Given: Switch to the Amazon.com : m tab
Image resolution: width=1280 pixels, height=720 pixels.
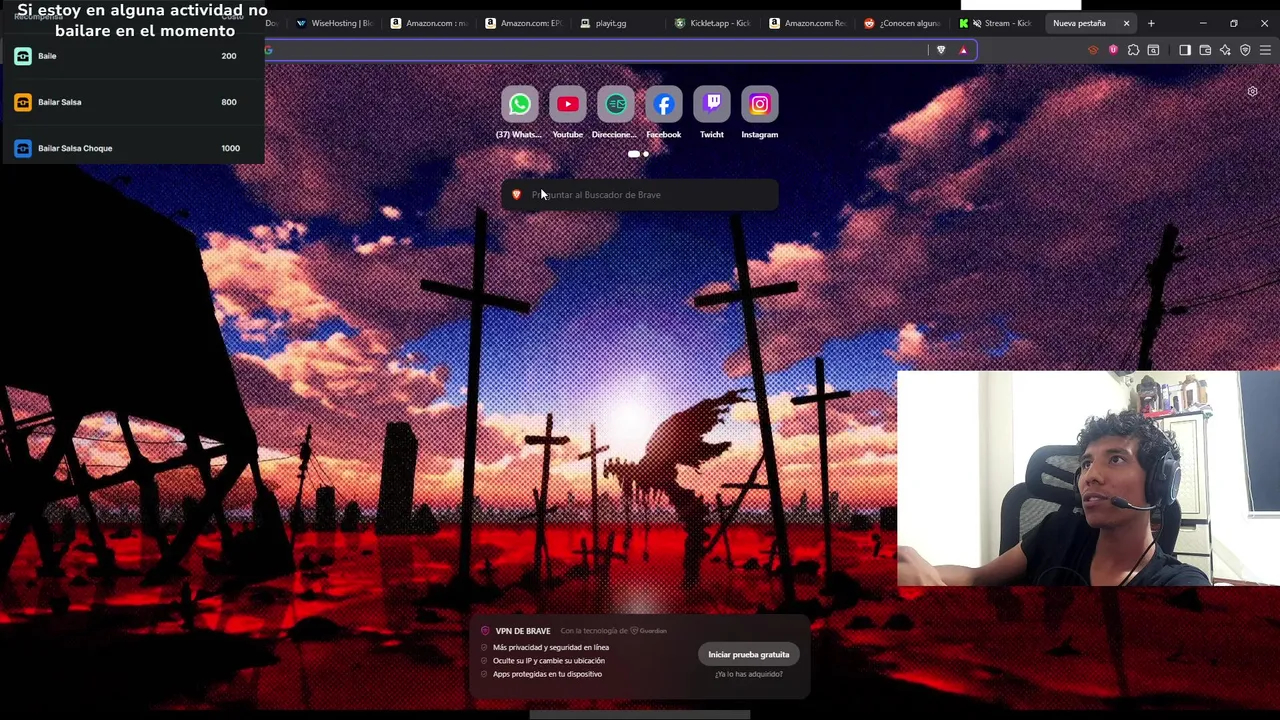Looking at the screenshot, I should [x=429, y=23].
